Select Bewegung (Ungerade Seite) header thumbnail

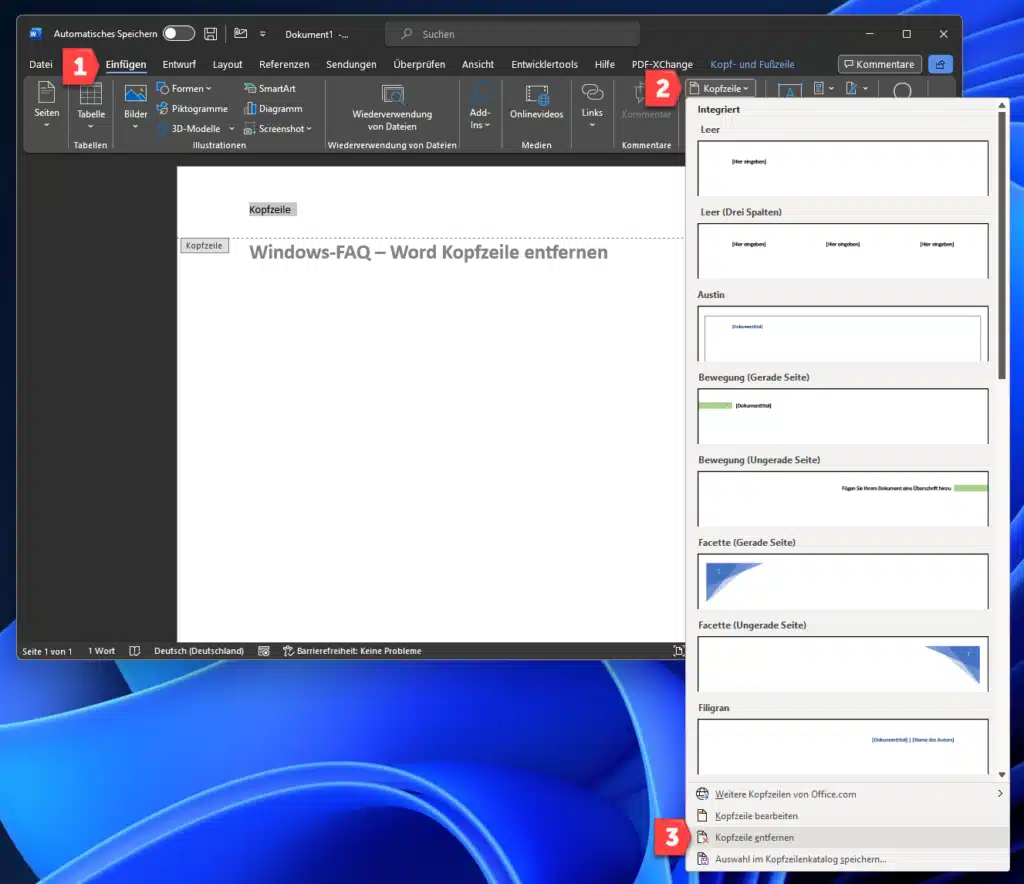click(x=842, y=499)
